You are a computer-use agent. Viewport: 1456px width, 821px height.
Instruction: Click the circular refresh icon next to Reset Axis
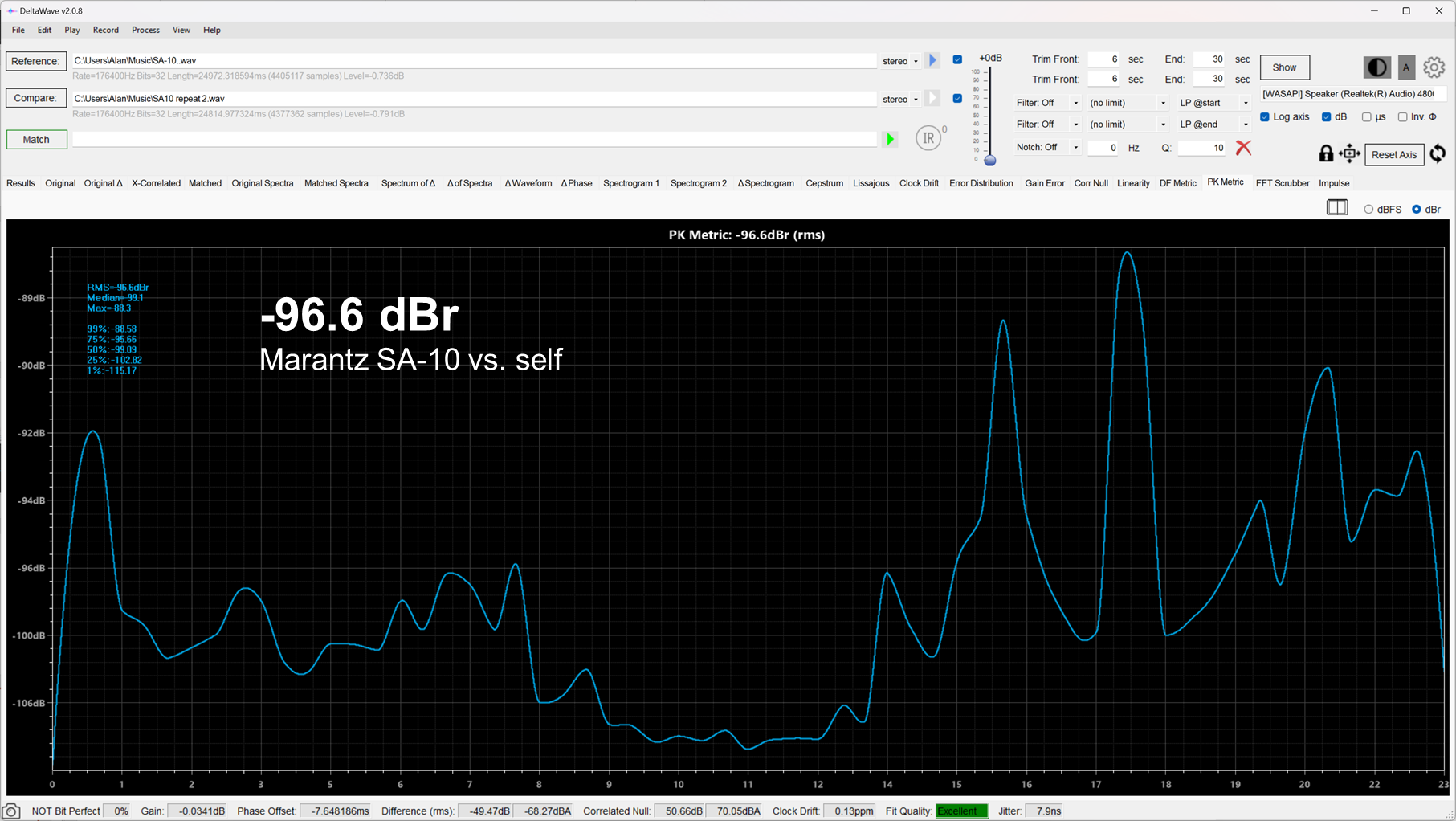pyautogui.click(x=1438, y=153)
